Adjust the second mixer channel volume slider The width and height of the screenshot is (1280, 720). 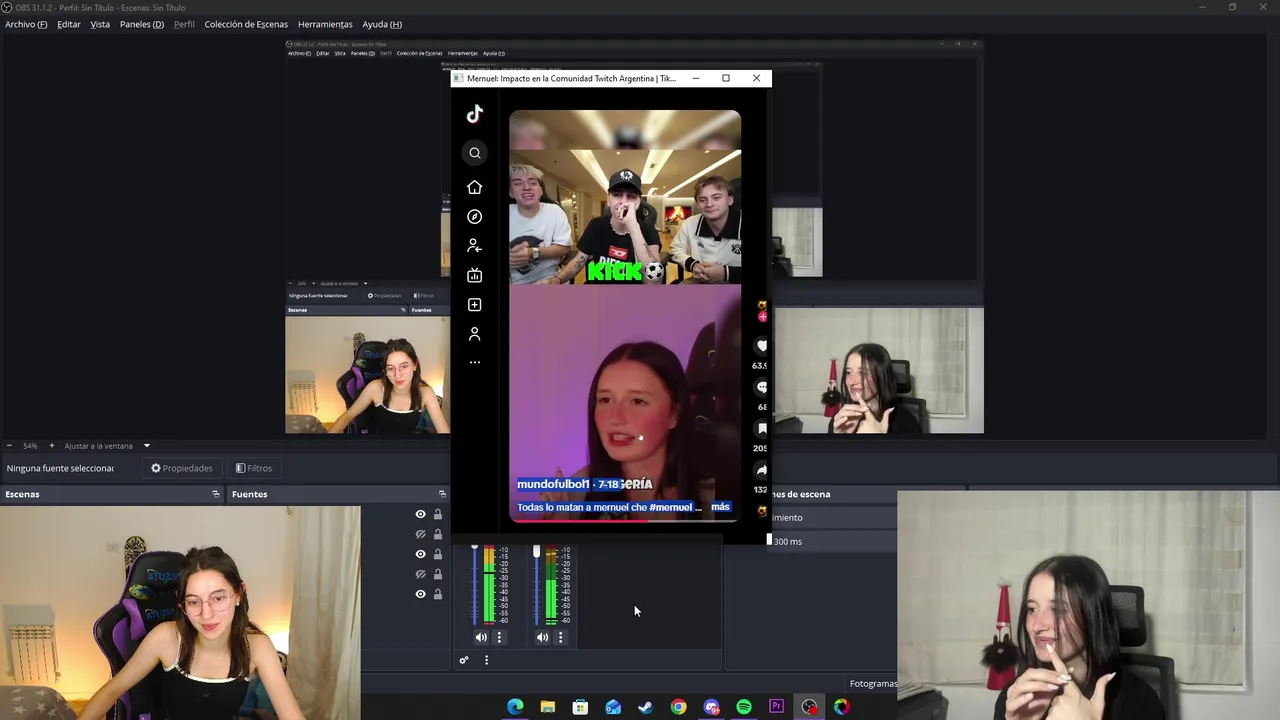pos(536,585)
